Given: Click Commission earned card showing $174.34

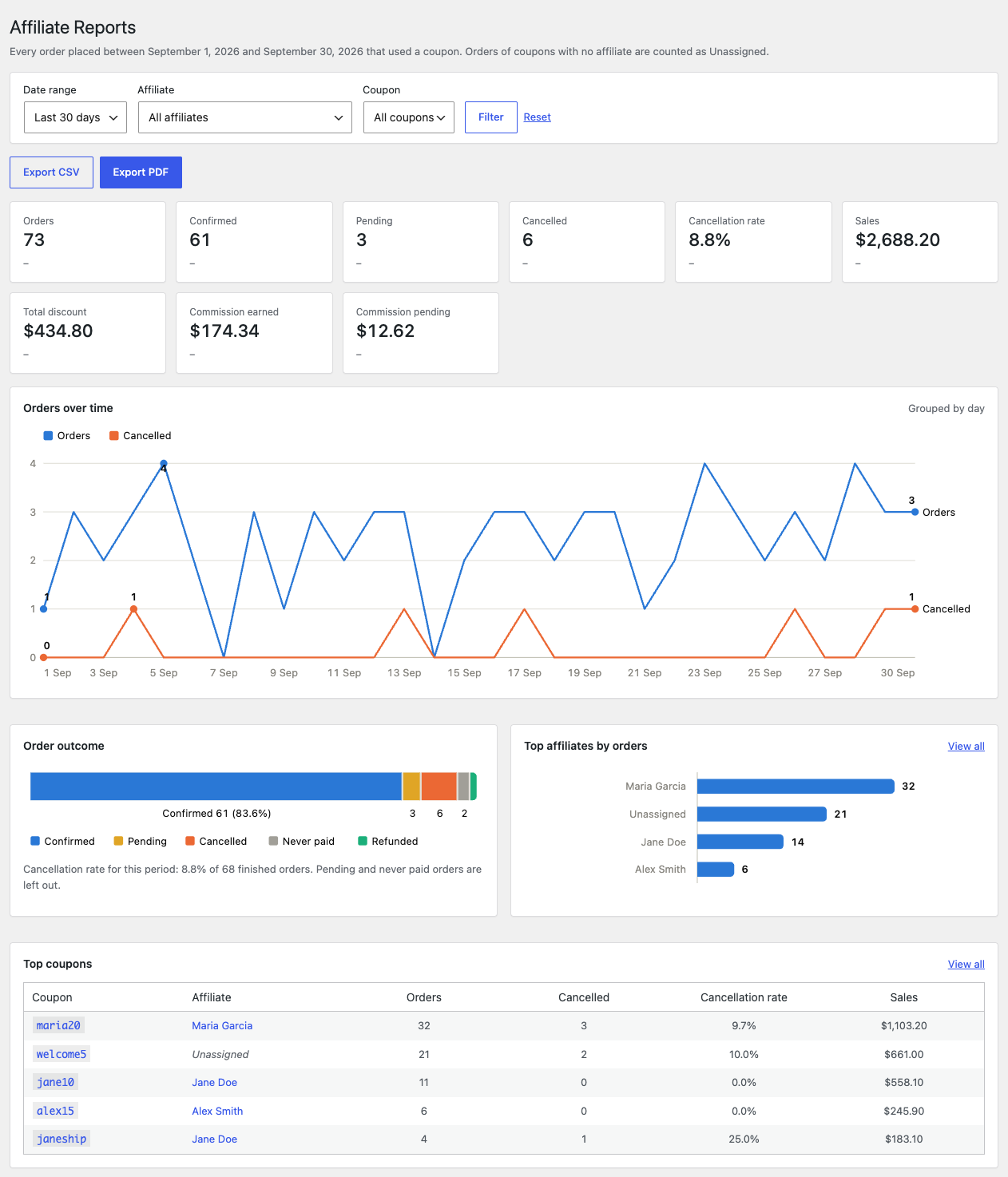Looking at the screenshot, I should click(x=254, y=333).
